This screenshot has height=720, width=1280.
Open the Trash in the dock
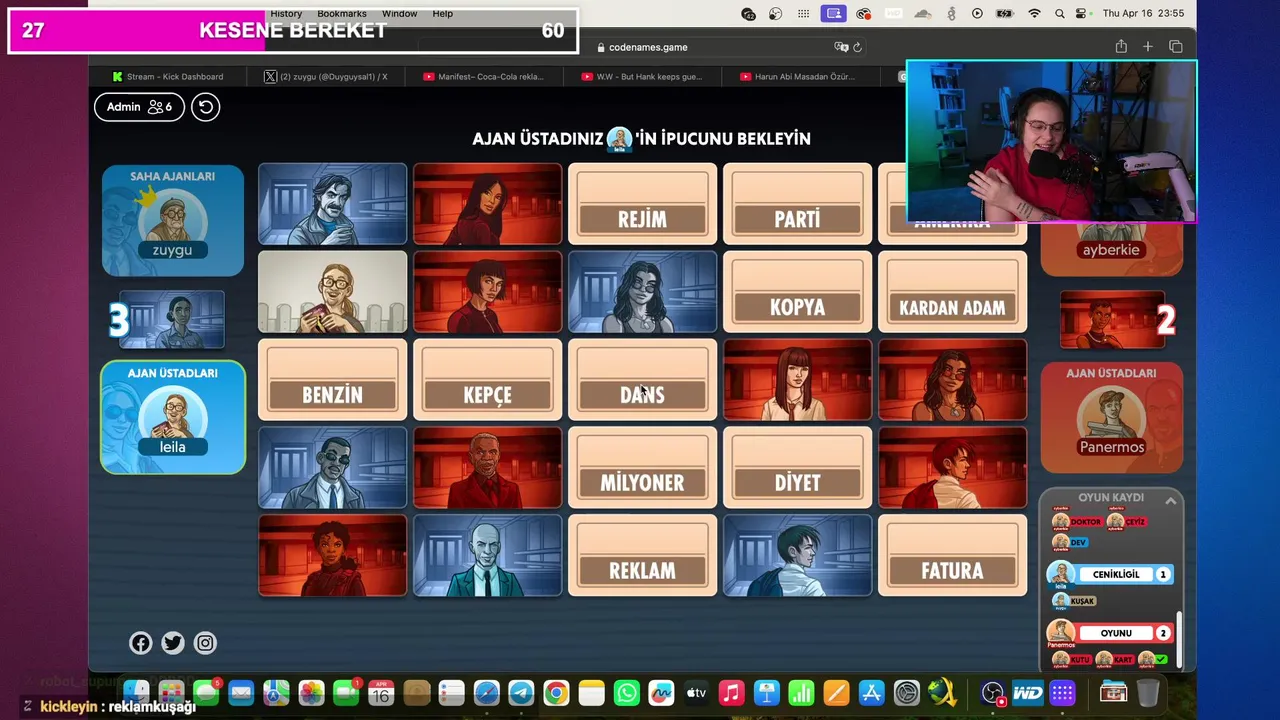(1148, 693)
